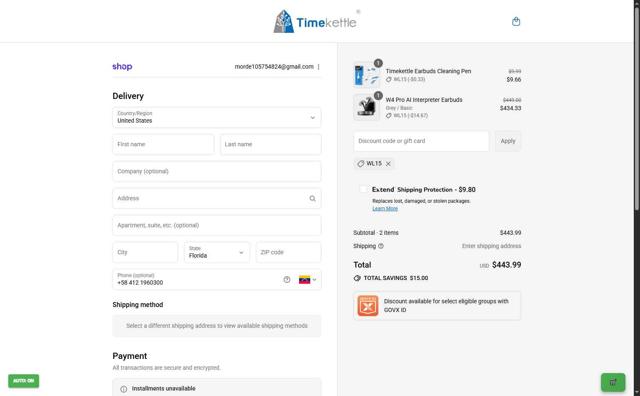Click the shipping methods notice box
The image size is (640, 396).
pyautogui.click(x=217, y=326)
